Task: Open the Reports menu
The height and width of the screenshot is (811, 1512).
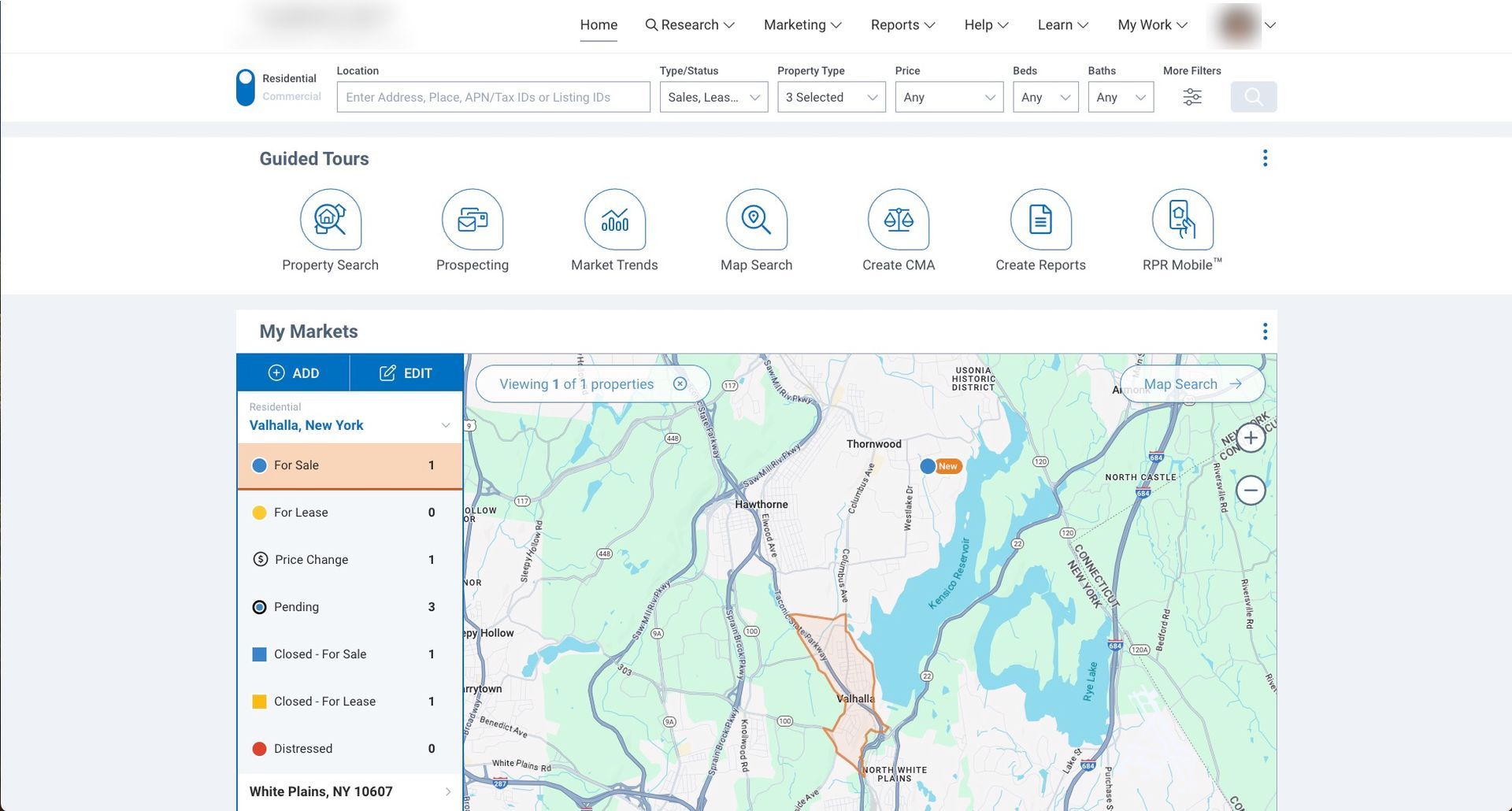Action: (x=902, y=25)
